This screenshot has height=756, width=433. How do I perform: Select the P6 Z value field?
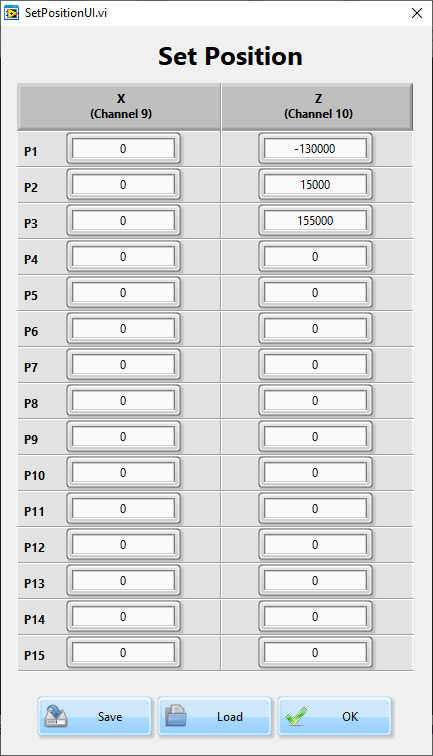tap(315, 328)
